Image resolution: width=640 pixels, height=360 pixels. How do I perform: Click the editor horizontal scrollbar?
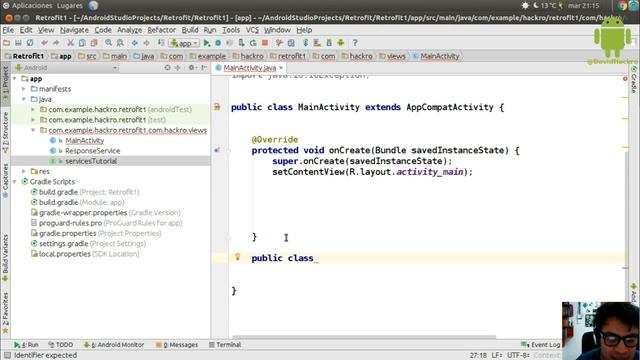pyautogui.click(x=364, y=338)
